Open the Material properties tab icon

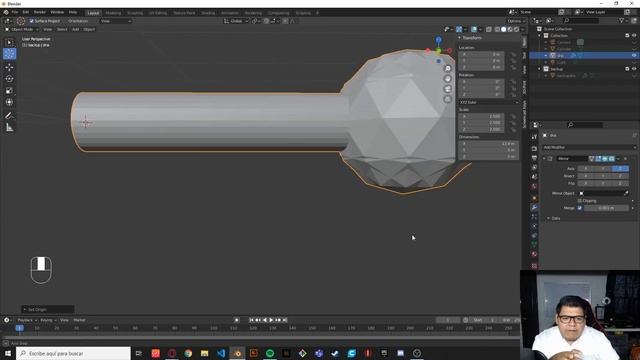point(534,254)
